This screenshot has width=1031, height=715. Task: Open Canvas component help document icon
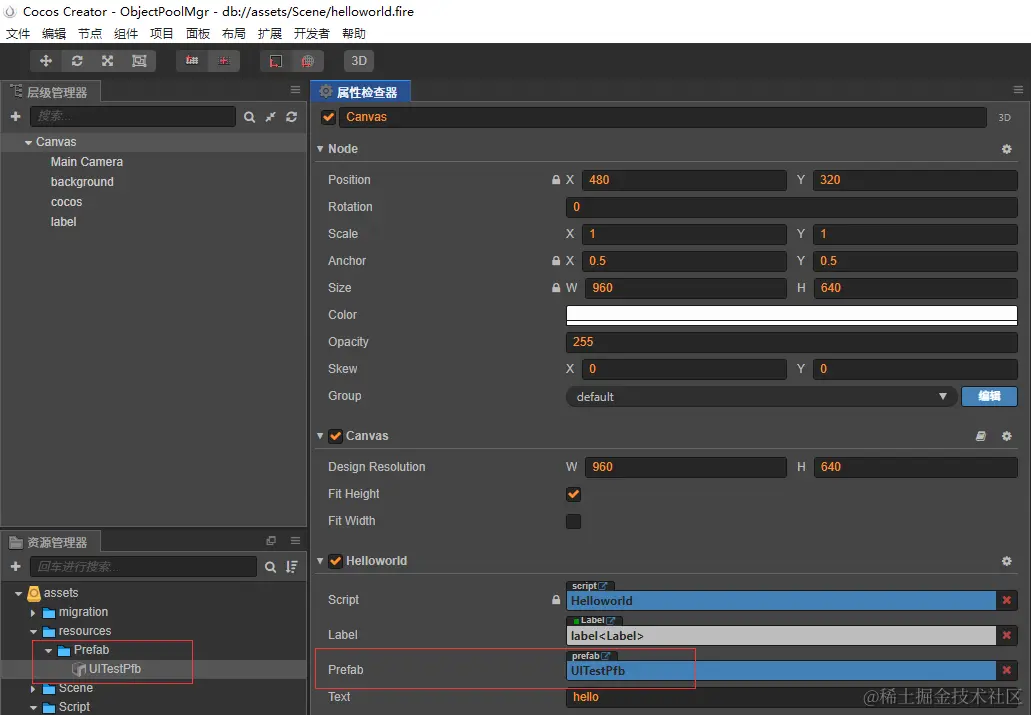(x=980, y=436)
